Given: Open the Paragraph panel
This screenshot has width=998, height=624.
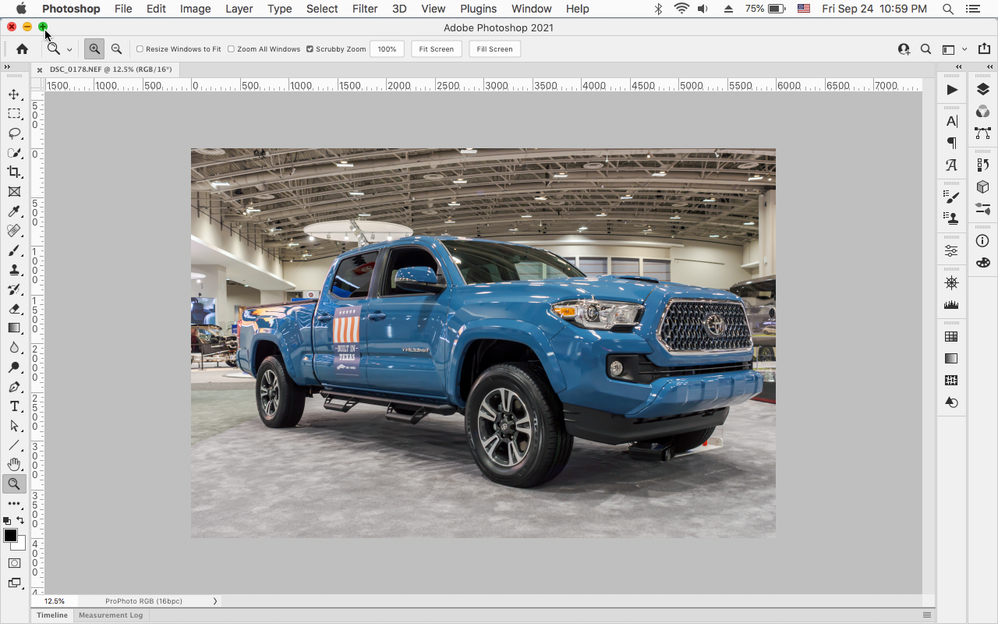Looking at the screenshot, I should tap(952, 143).
